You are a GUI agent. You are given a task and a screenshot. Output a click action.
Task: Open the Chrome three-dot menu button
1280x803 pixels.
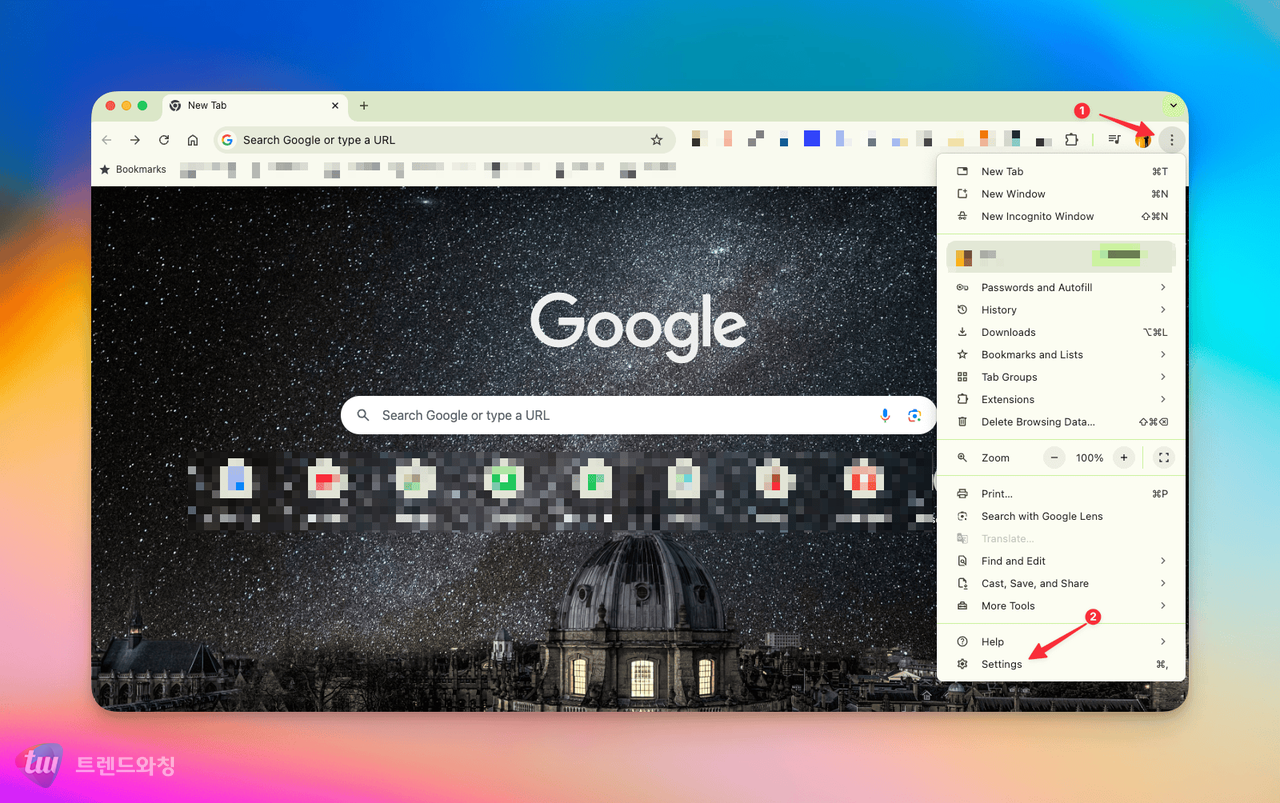pyautogui.click(x=1172, y=140)
